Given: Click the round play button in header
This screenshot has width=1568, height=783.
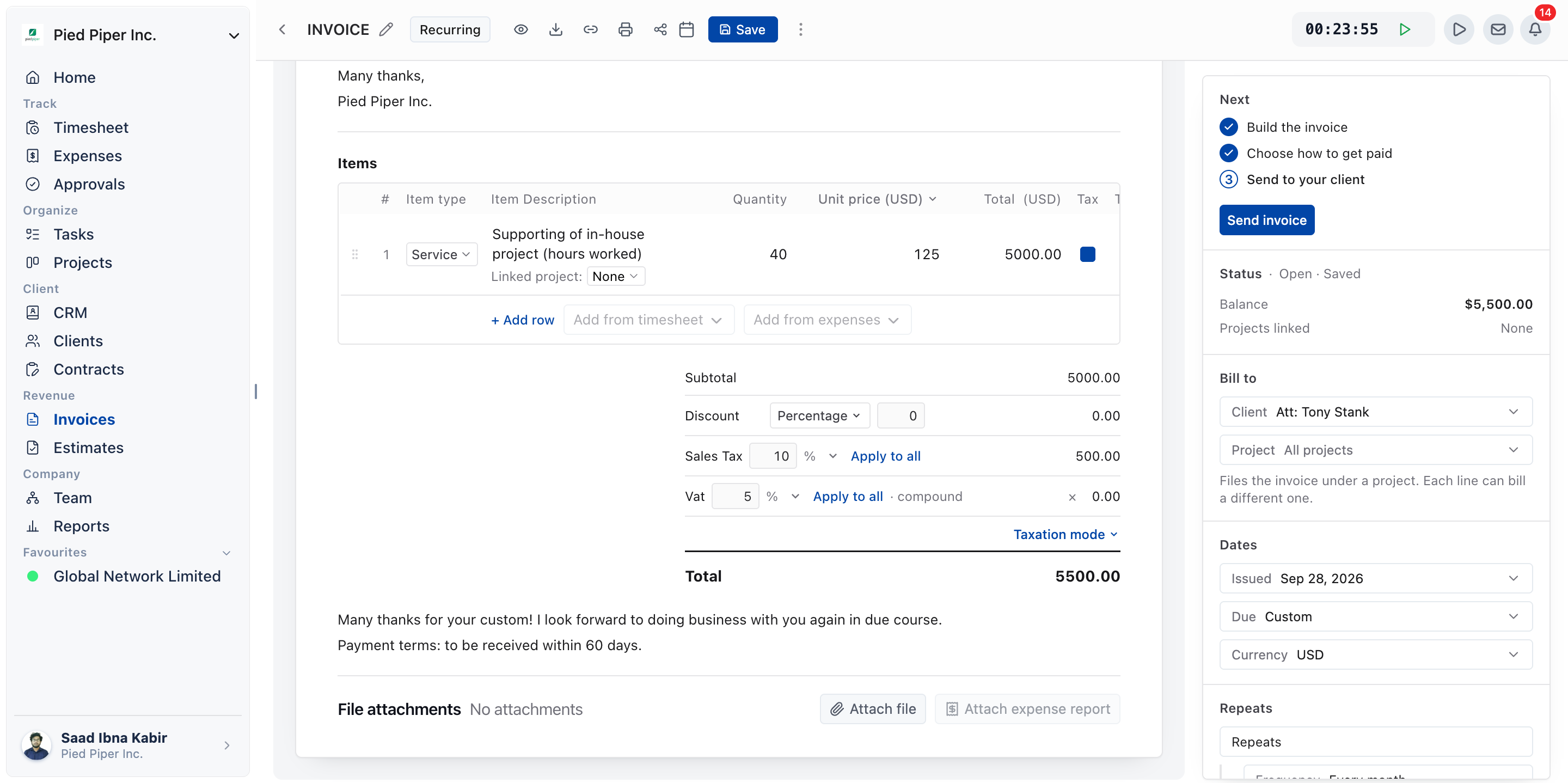Looking at the screenshot, I should click(1459, 29).
